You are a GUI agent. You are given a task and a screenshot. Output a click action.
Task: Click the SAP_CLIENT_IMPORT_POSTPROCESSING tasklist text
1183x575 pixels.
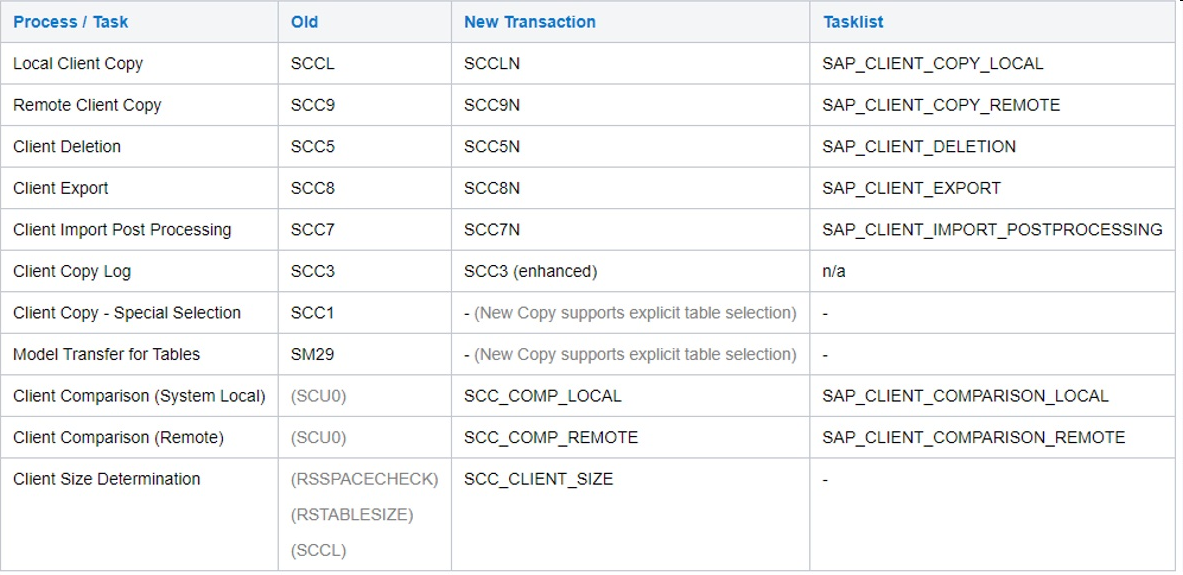click(x=992, y=230)
